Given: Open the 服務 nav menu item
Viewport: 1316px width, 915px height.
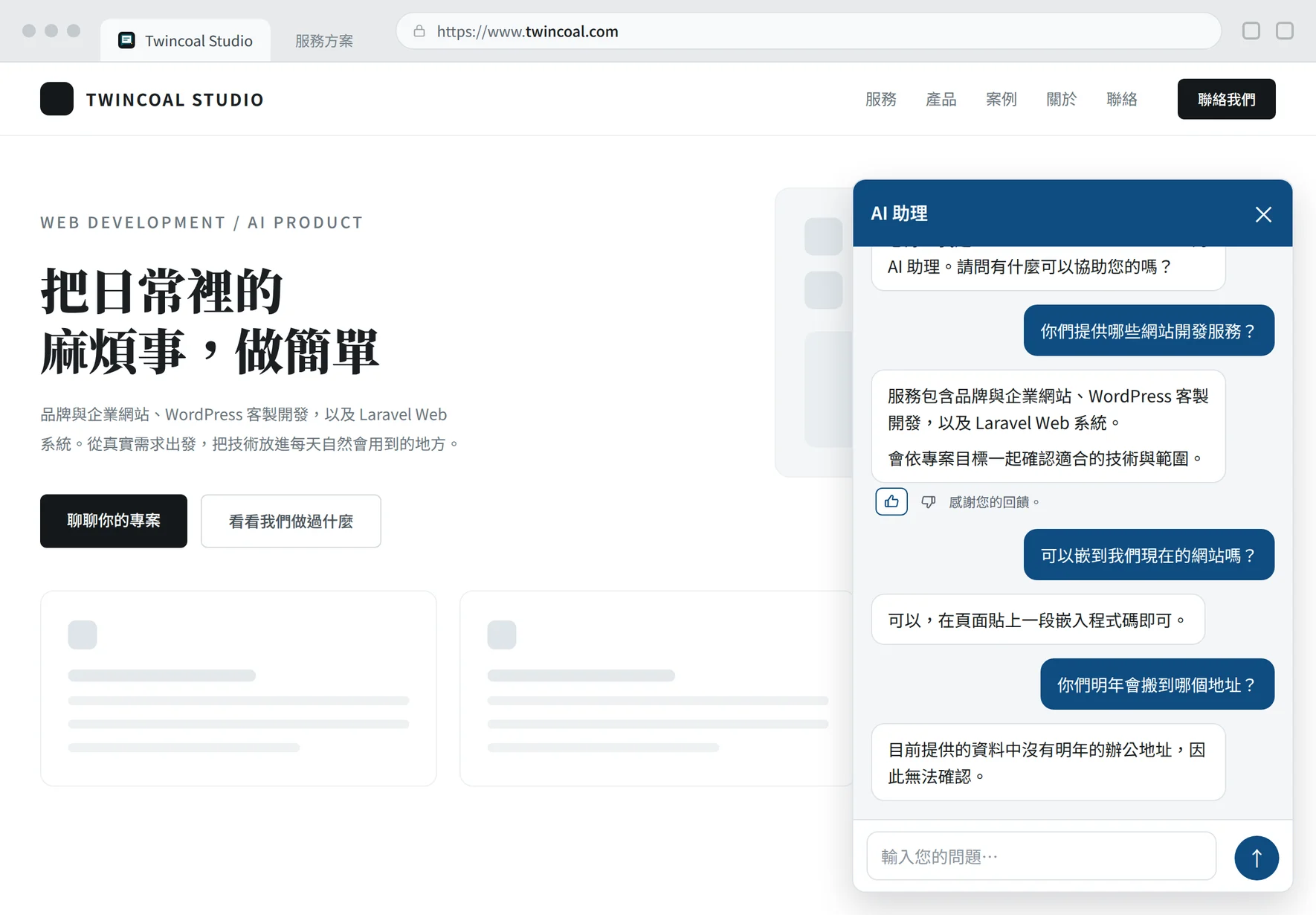Looking at the screenshot, I should tap(881, 99).
